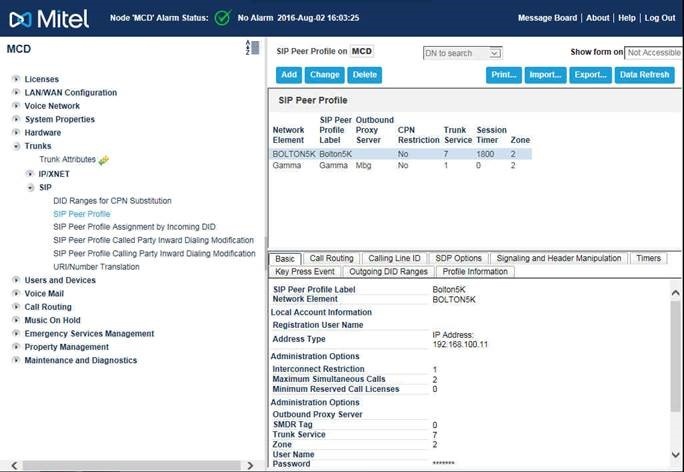Click the Session Timer column header

click(491, 135)
